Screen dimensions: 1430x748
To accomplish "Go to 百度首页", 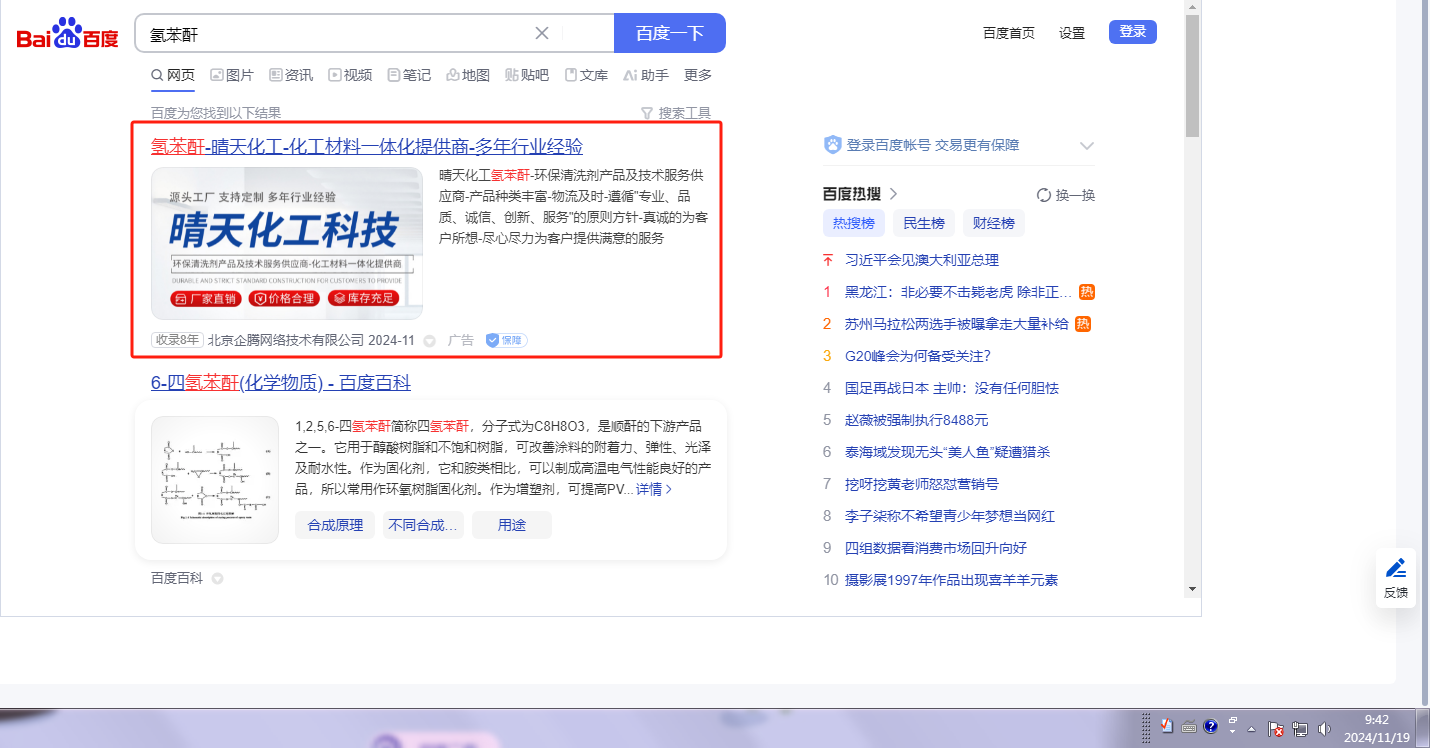I will pos(1009,33).
